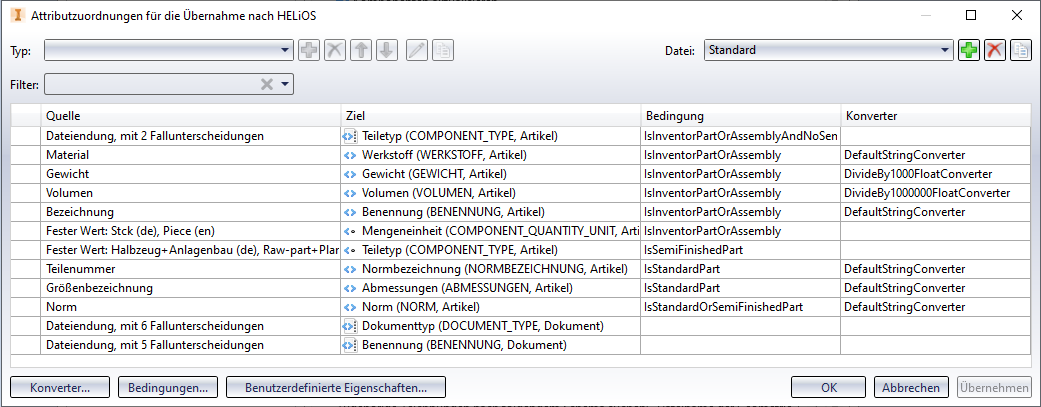Click the mapping icon in the Werkstoff row
This screenshot has height=407, width=1041.
pyautogui.click(x=350, y=155)
